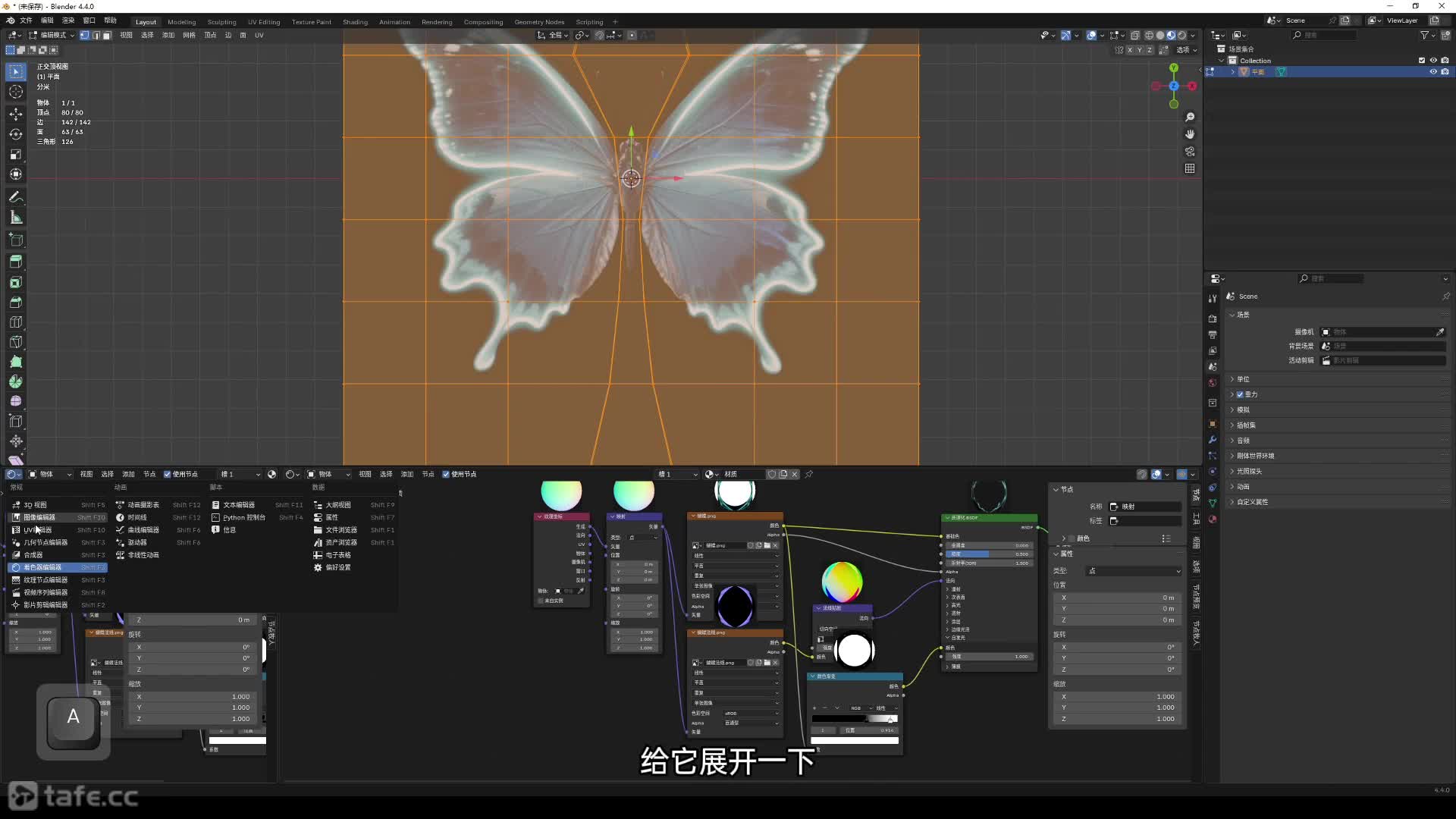Toggle the 重力 gravity checkbox
This screenshot has height=819, width=1456.
click(x=1240, y=395)
